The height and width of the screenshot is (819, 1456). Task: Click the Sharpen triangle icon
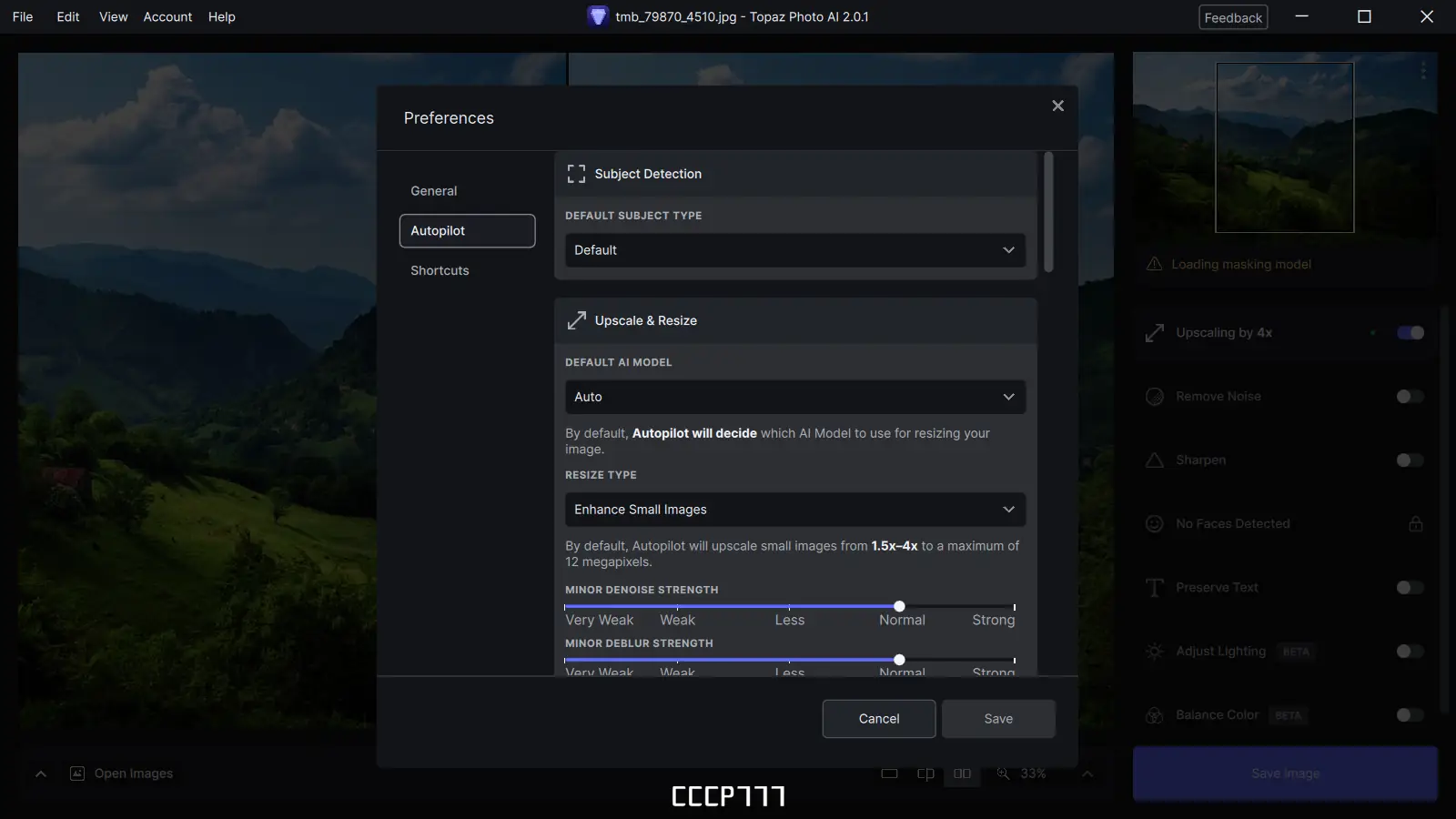pos(1155,460)
